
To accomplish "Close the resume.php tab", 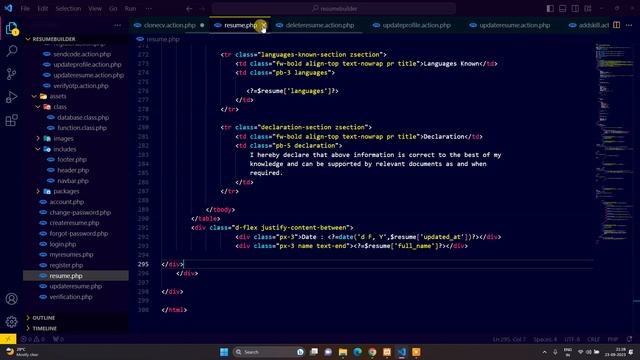I will point(264,25).
